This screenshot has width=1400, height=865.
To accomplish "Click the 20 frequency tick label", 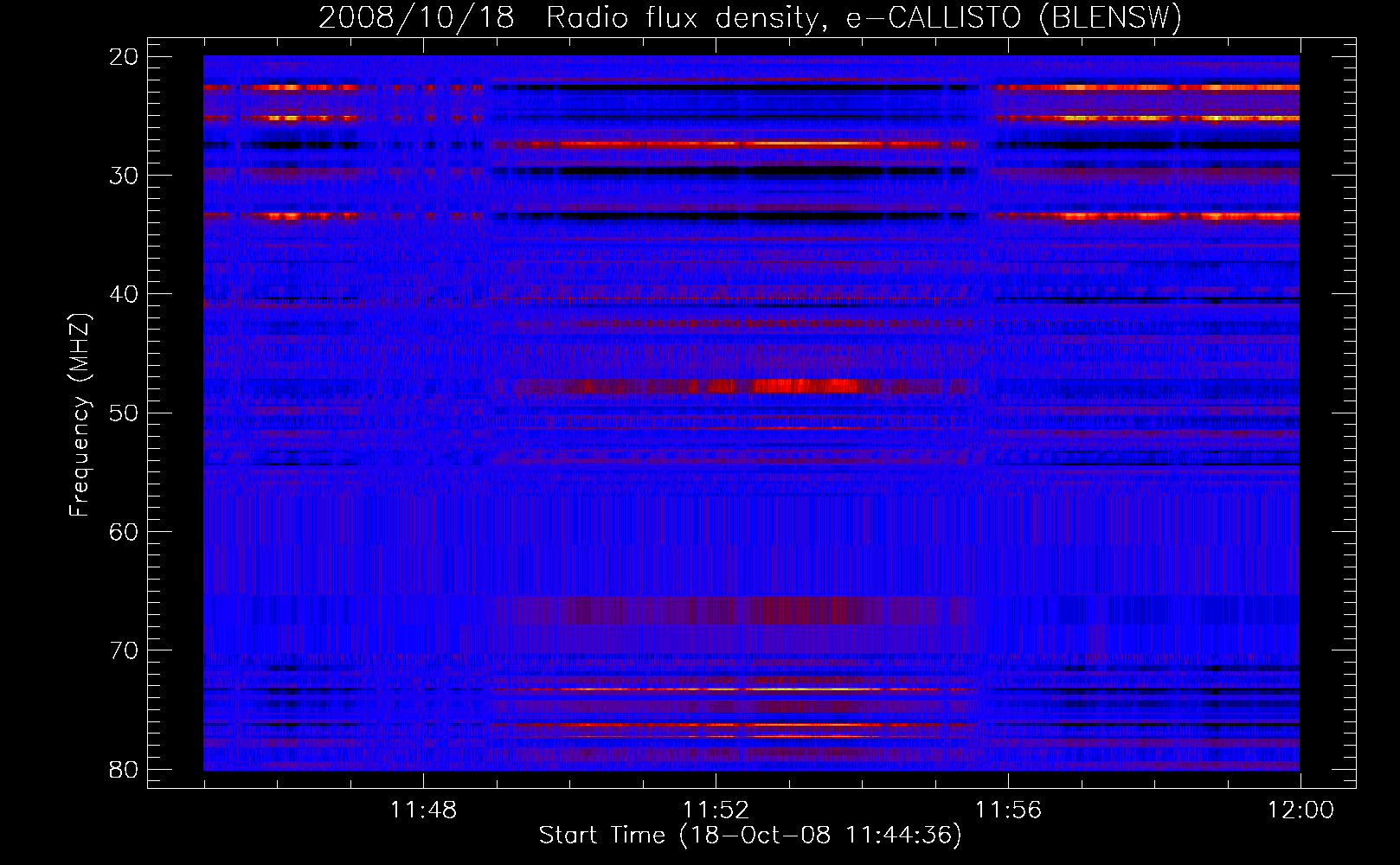I will click(125, 57).
